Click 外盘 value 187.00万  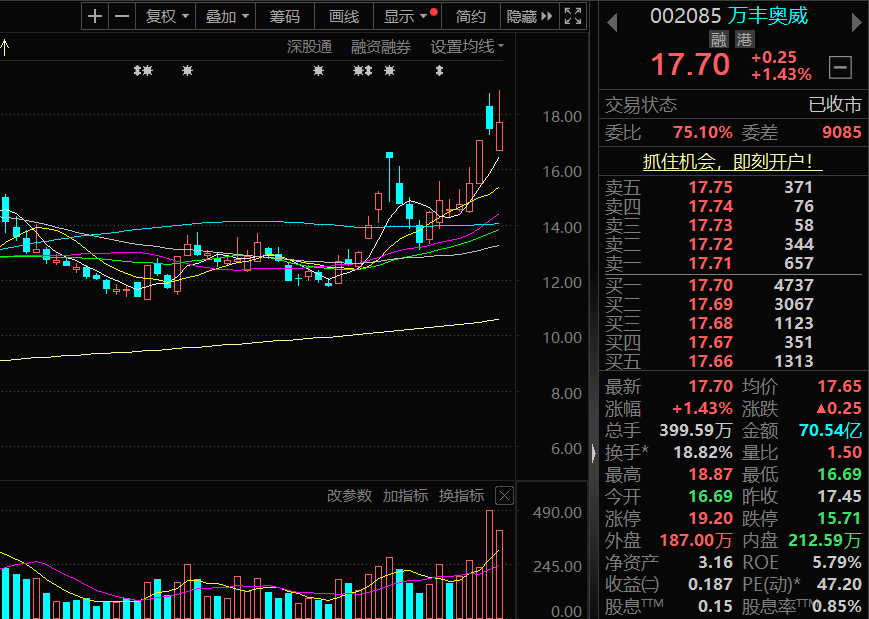(696, 540)
